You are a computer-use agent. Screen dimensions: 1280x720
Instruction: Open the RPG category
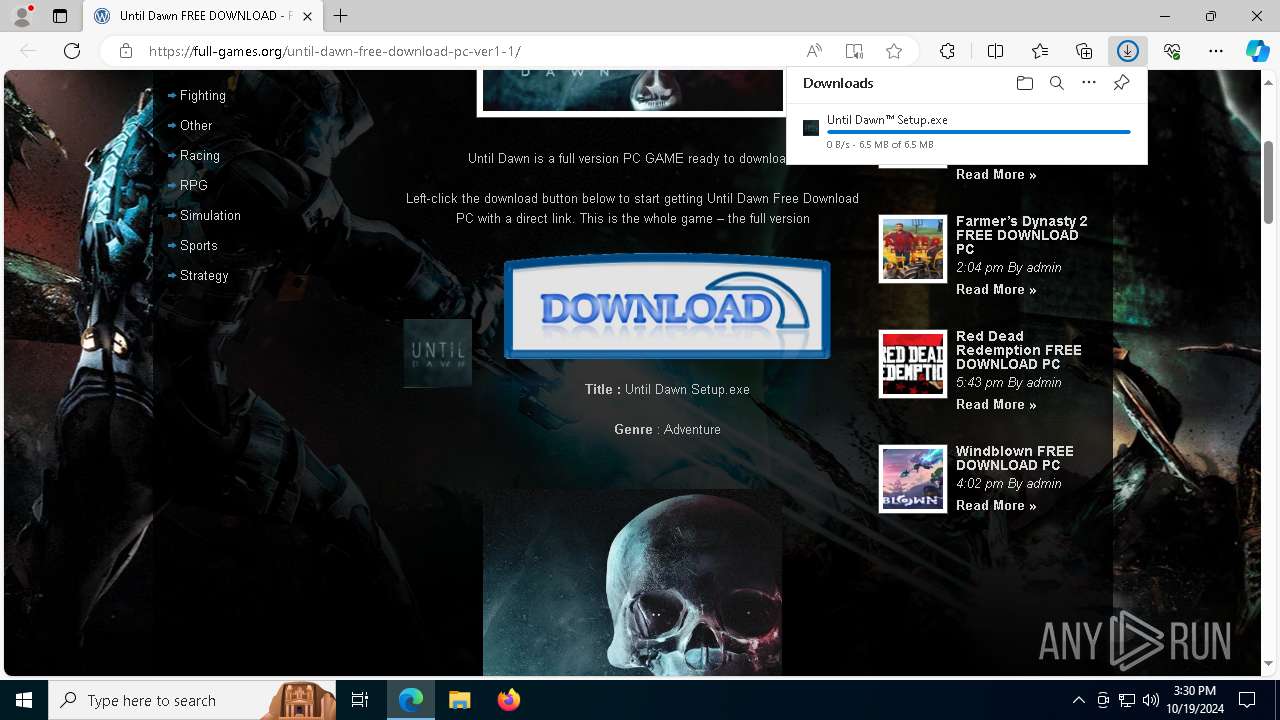click(x=194, y=186)
